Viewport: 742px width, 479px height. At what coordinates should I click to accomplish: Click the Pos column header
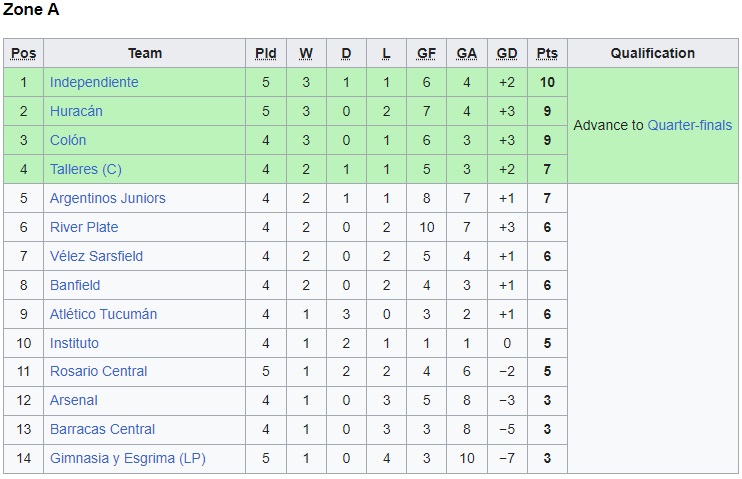pyautogui.click(x=23, y=53)
